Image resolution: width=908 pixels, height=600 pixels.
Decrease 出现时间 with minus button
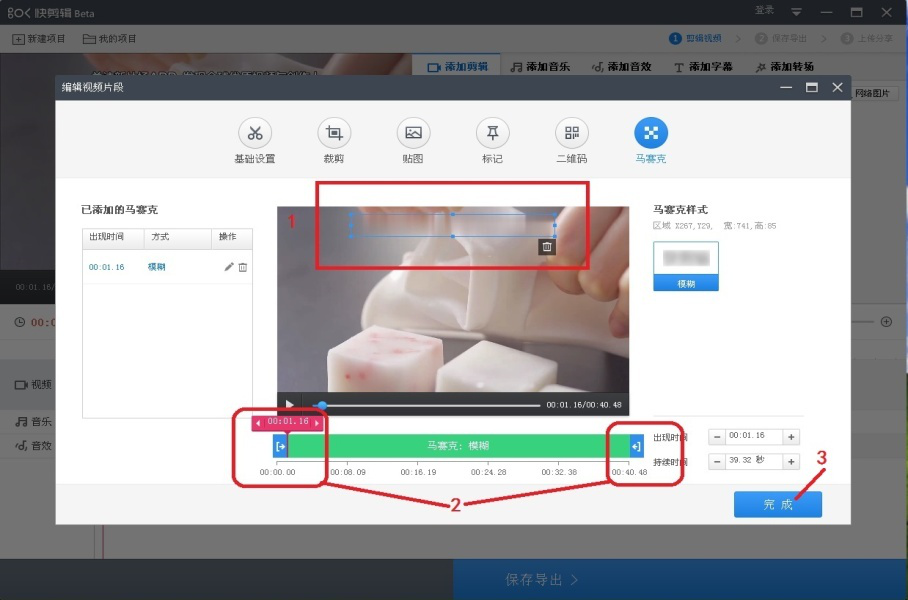coord(717,437)
